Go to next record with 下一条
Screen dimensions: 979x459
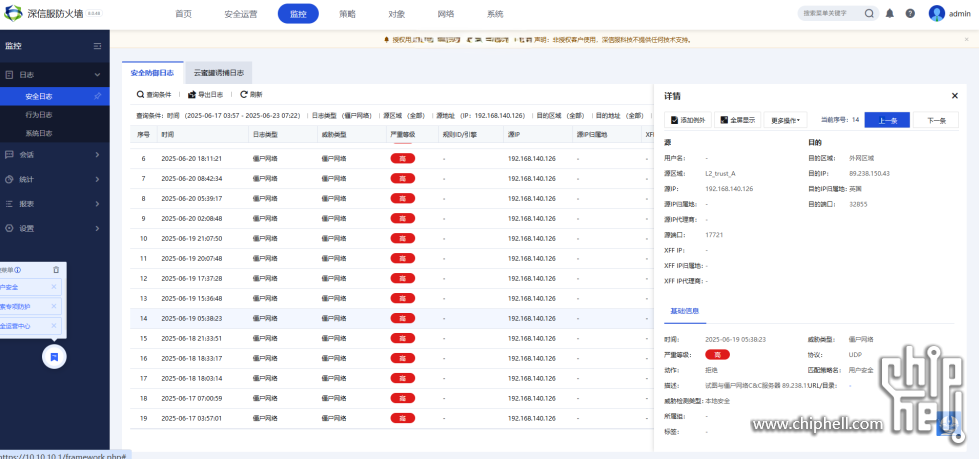936,120
